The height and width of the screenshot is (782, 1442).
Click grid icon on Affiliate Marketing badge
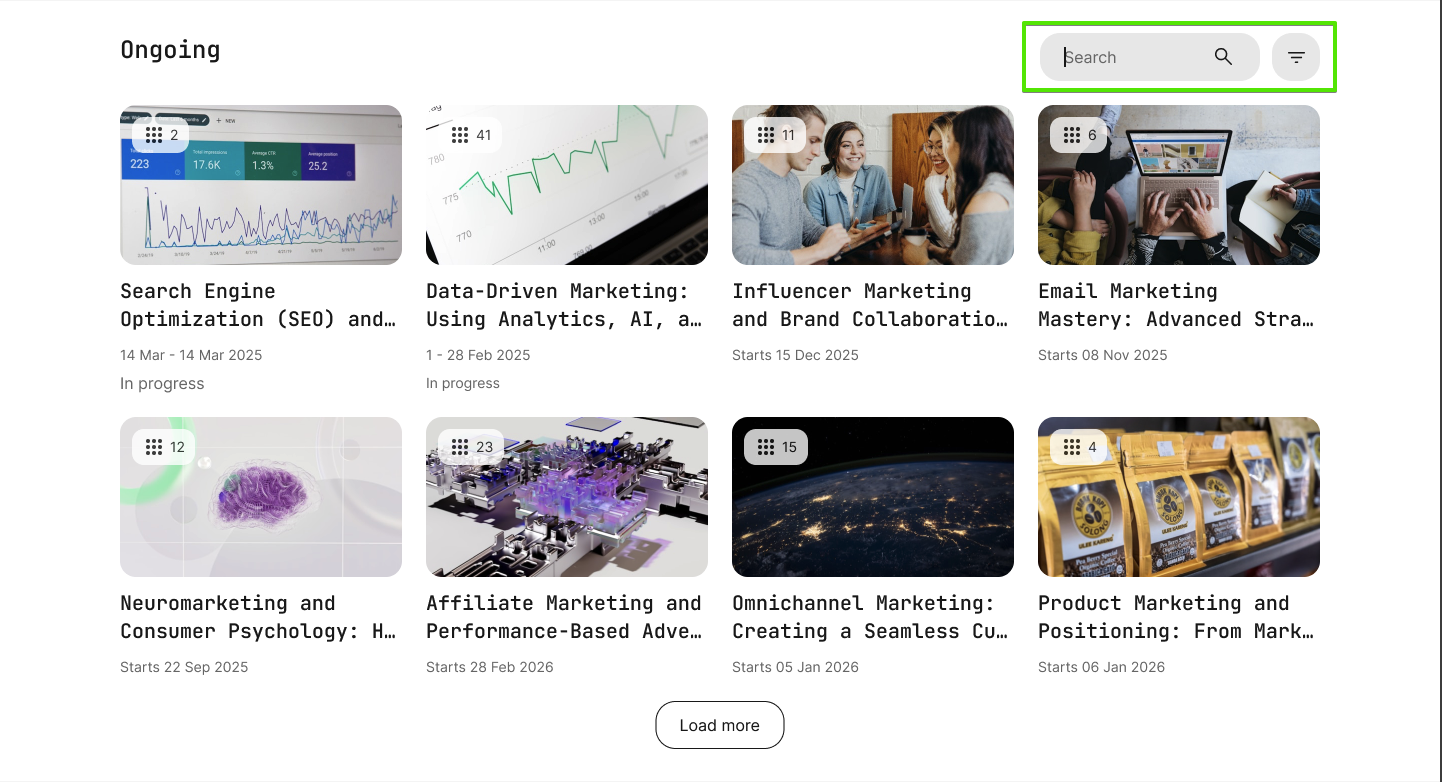(x=460, y=447)
